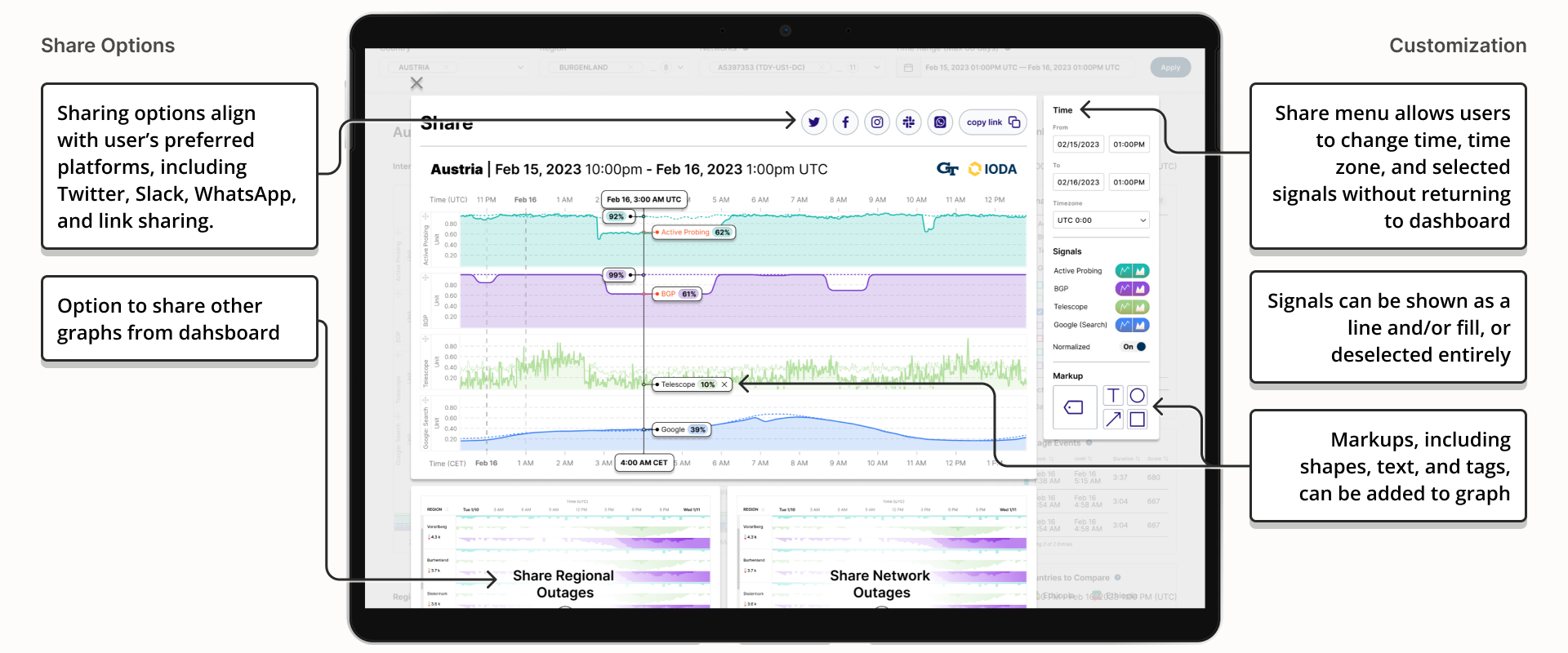Share the graph on Twitter

(814, 122)
